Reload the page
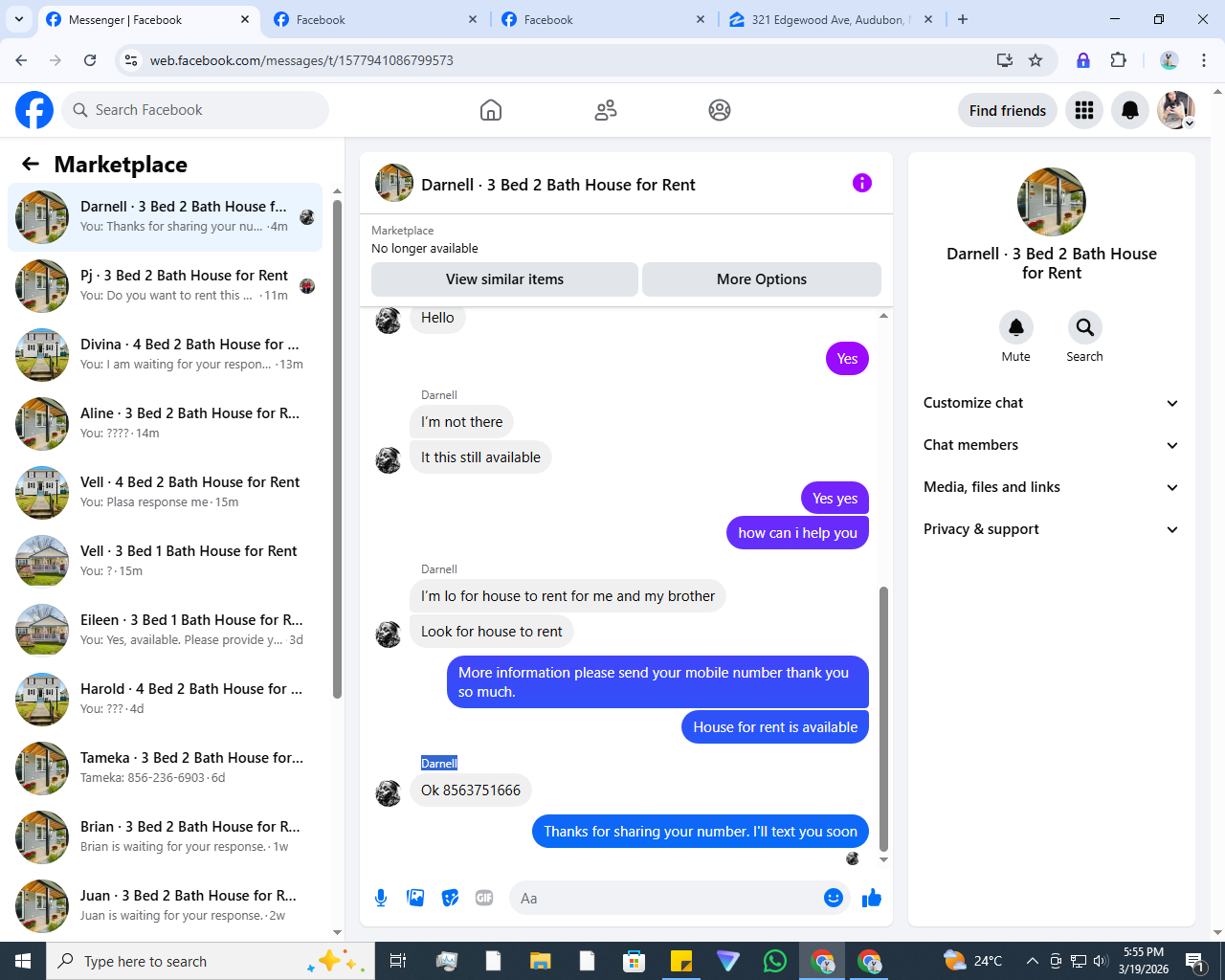 click(90, 60)
